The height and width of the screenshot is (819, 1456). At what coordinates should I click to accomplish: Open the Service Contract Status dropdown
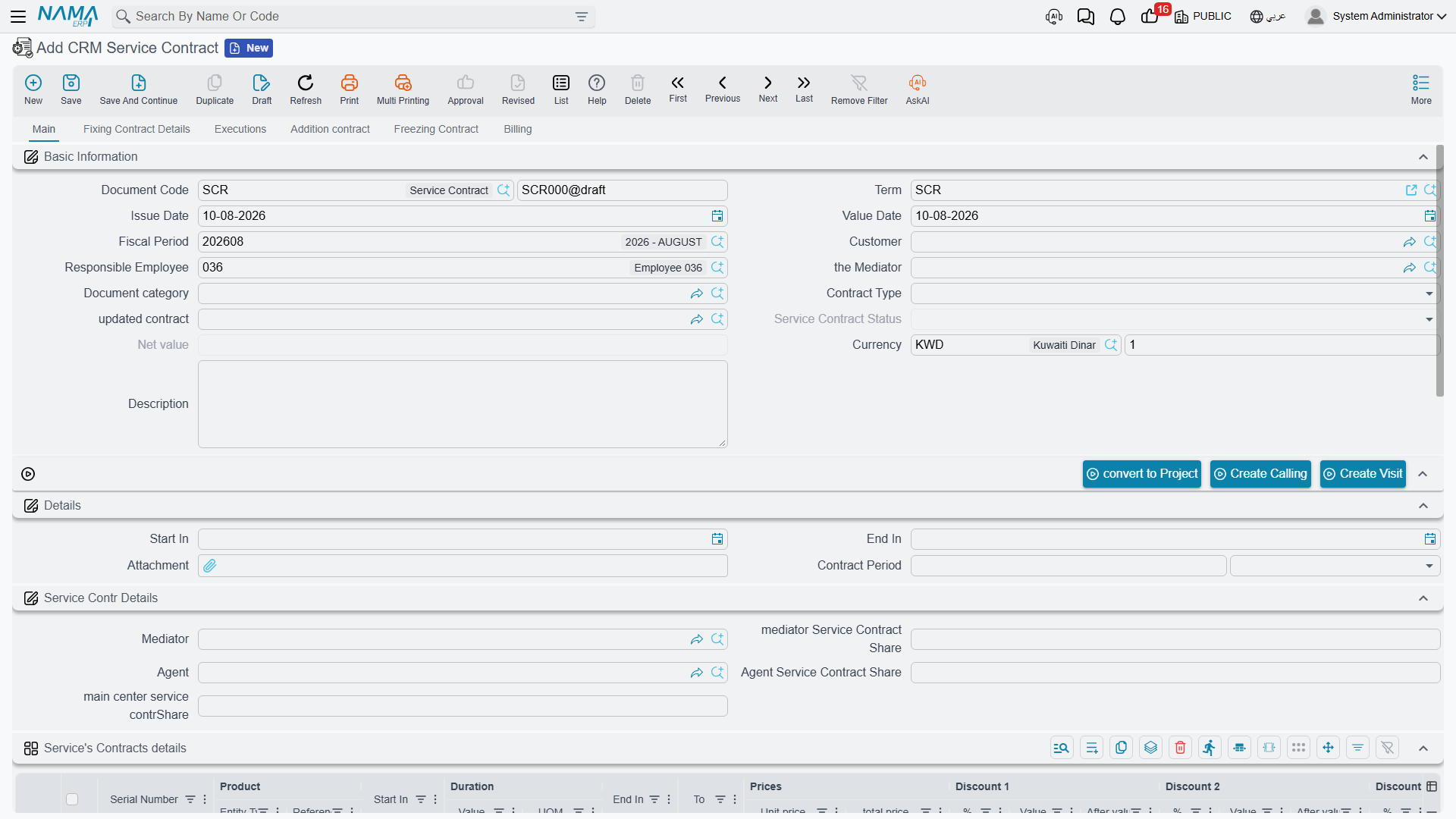click(1429, 319)
